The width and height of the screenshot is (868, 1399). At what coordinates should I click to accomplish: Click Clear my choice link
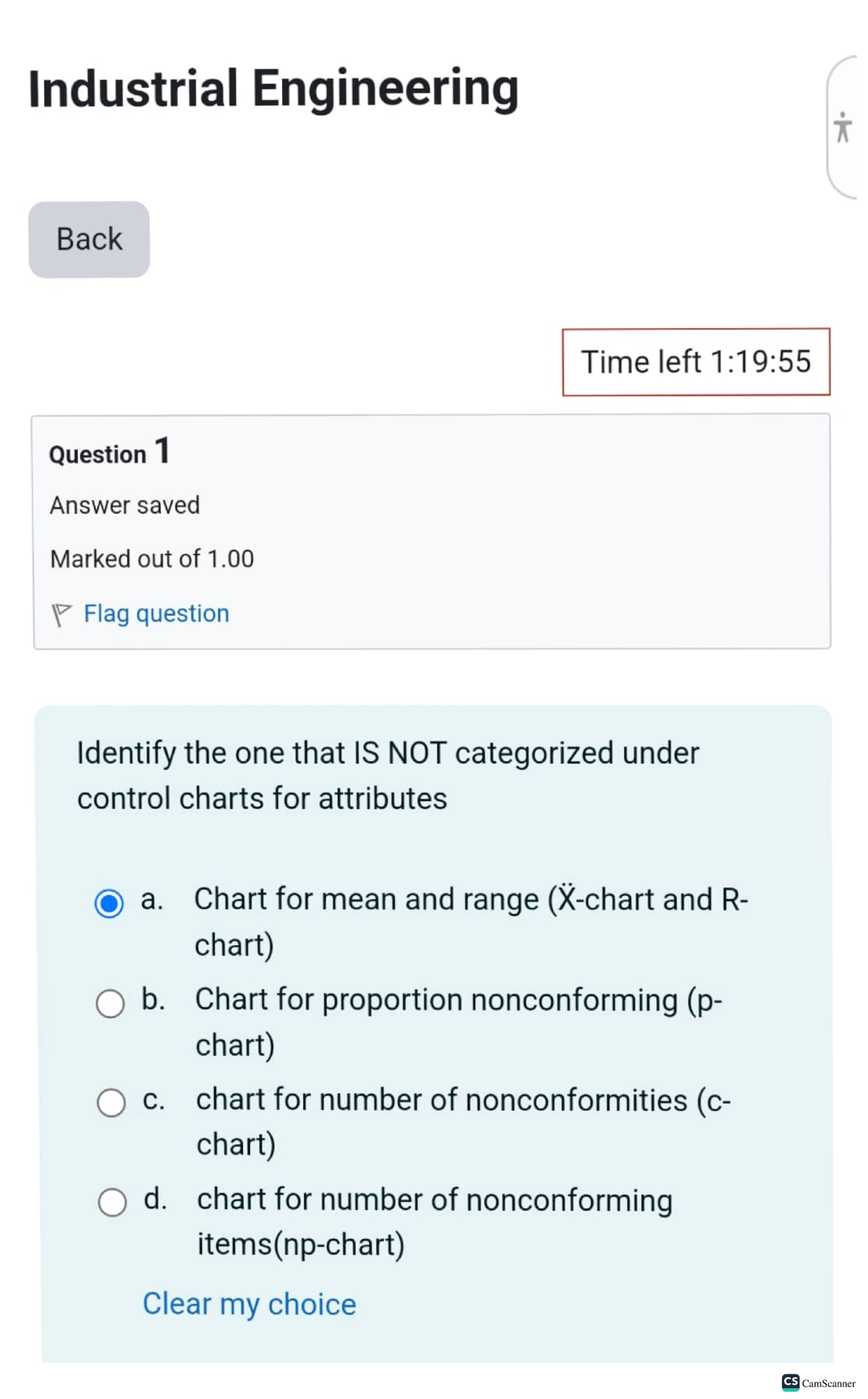249,1303
